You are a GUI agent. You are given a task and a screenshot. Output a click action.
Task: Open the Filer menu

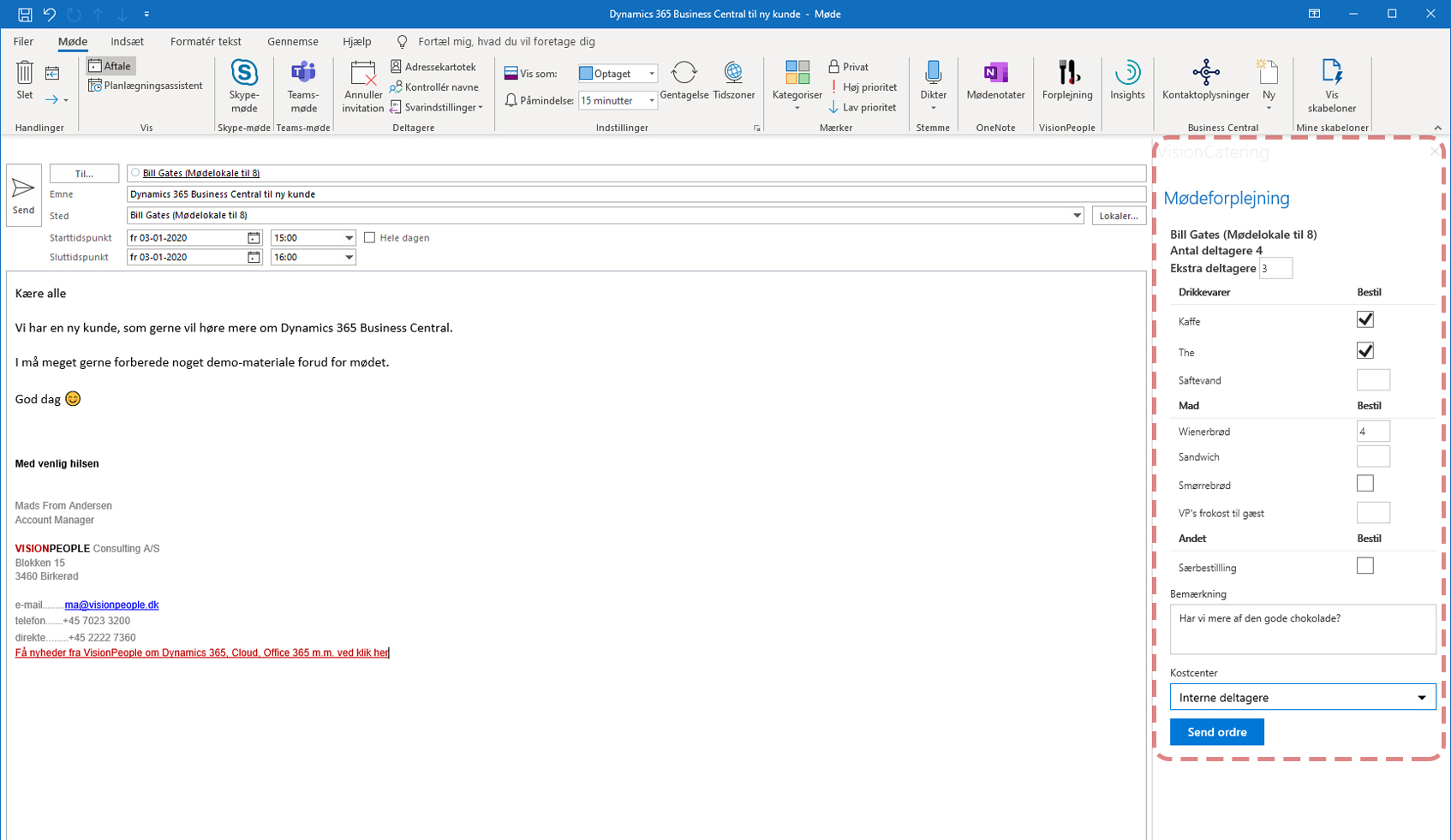23,41
